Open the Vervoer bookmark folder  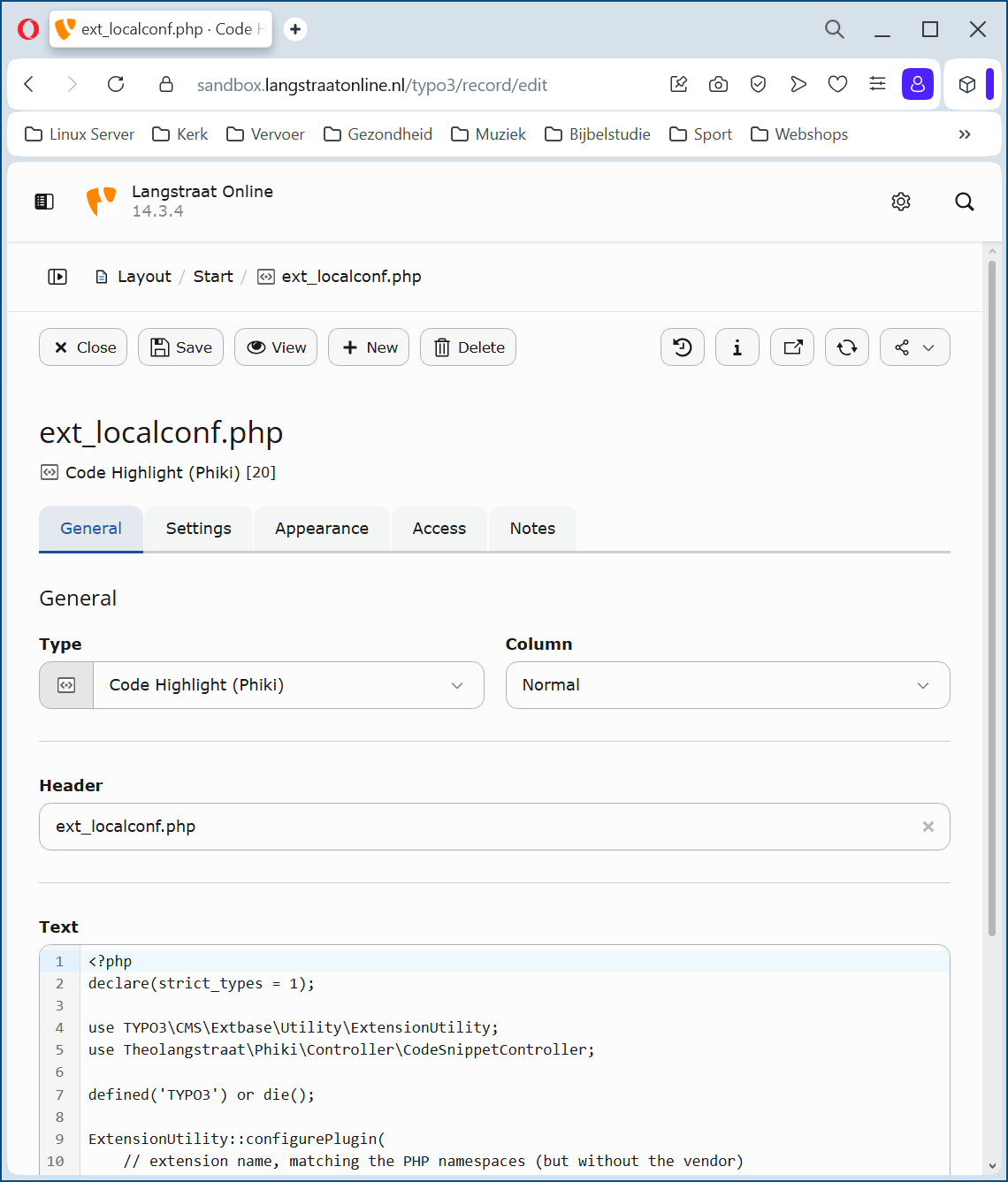point(266,134)
